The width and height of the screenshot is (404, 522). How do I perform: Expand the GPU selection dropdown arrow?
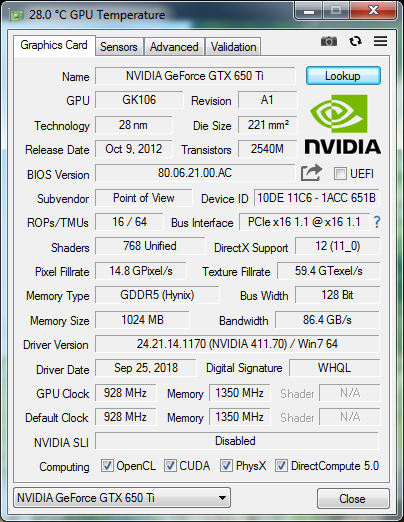(222, 498)
